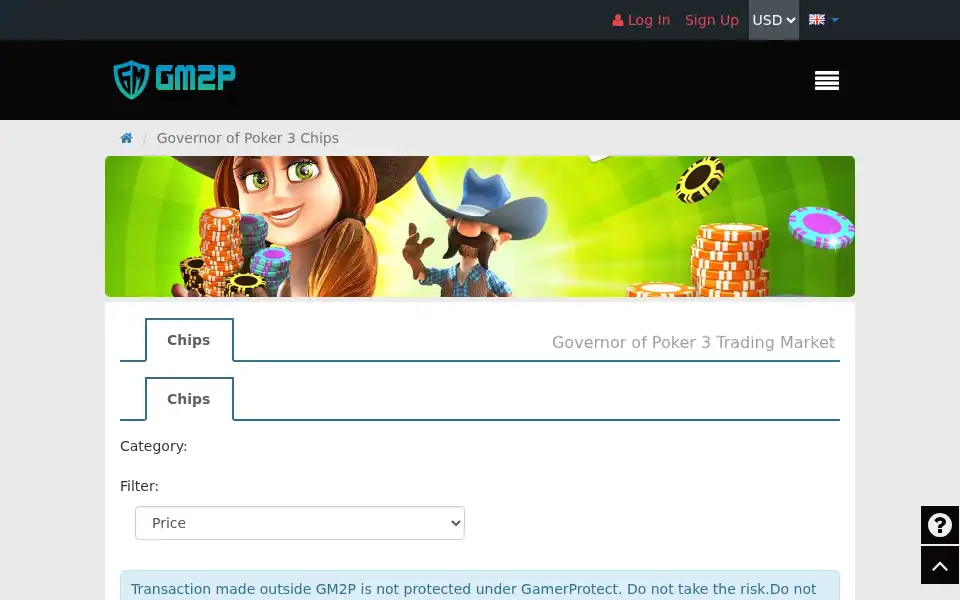
Task: Open the USD currency dropdown
Action: click(774, 20)
